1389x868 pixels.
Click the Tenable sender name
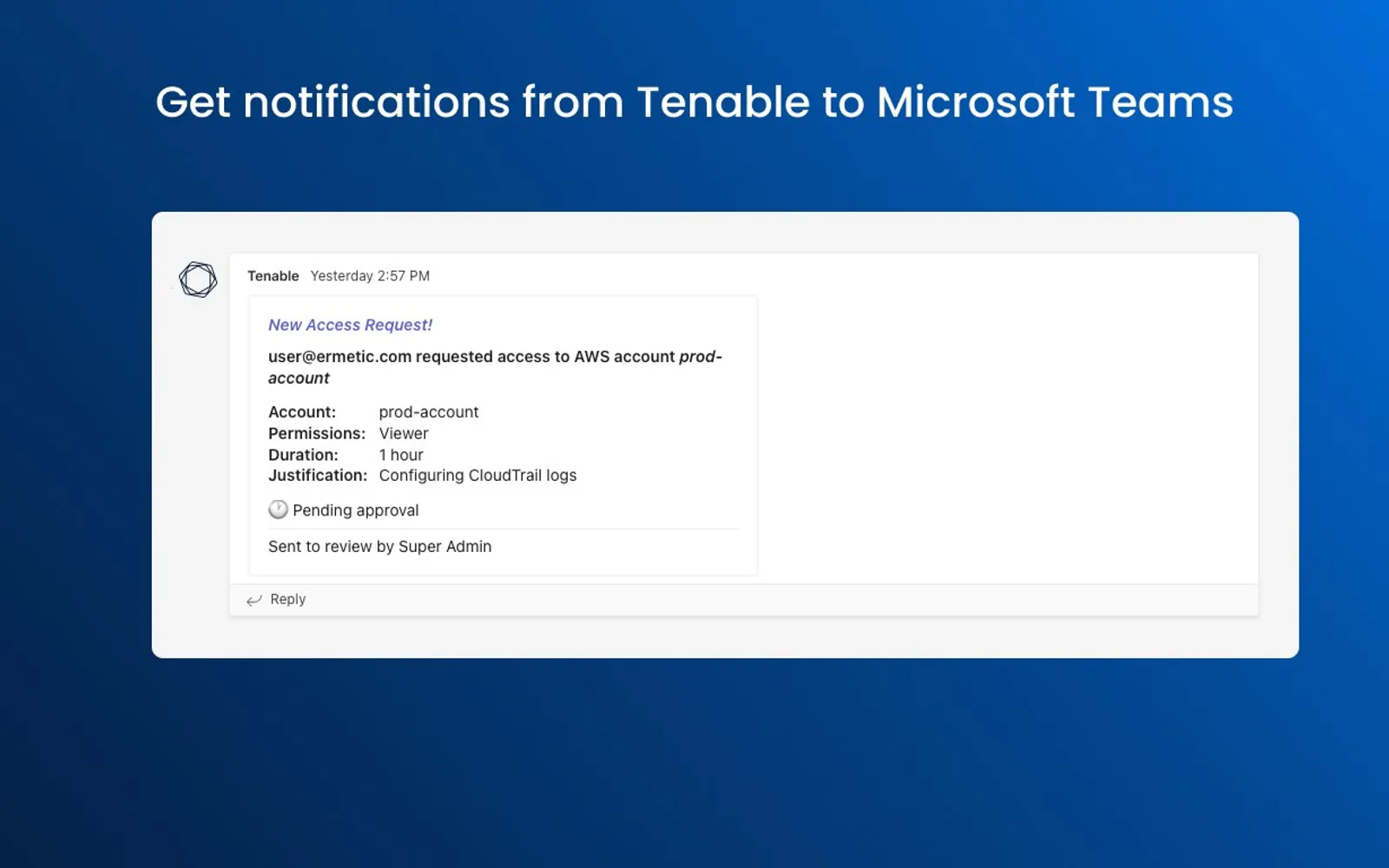(x=273, y=276)
